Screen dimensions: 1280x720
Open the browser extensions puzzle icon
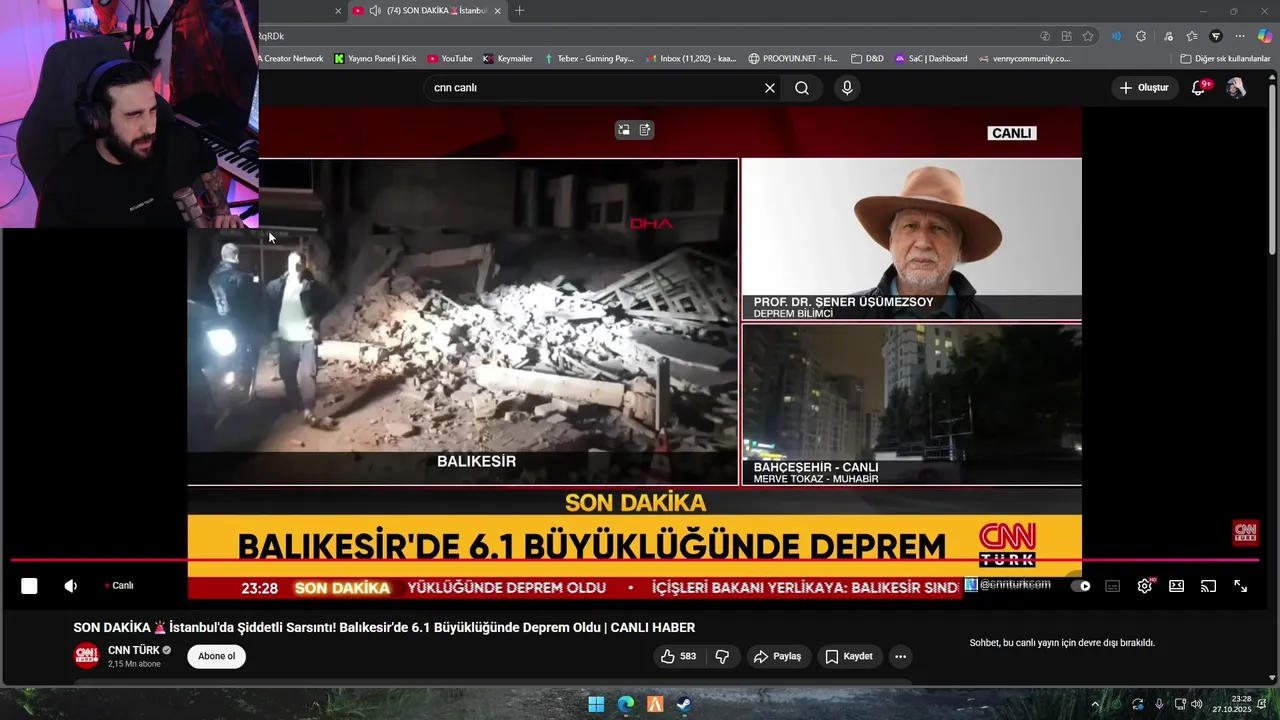click(1141, 36)
